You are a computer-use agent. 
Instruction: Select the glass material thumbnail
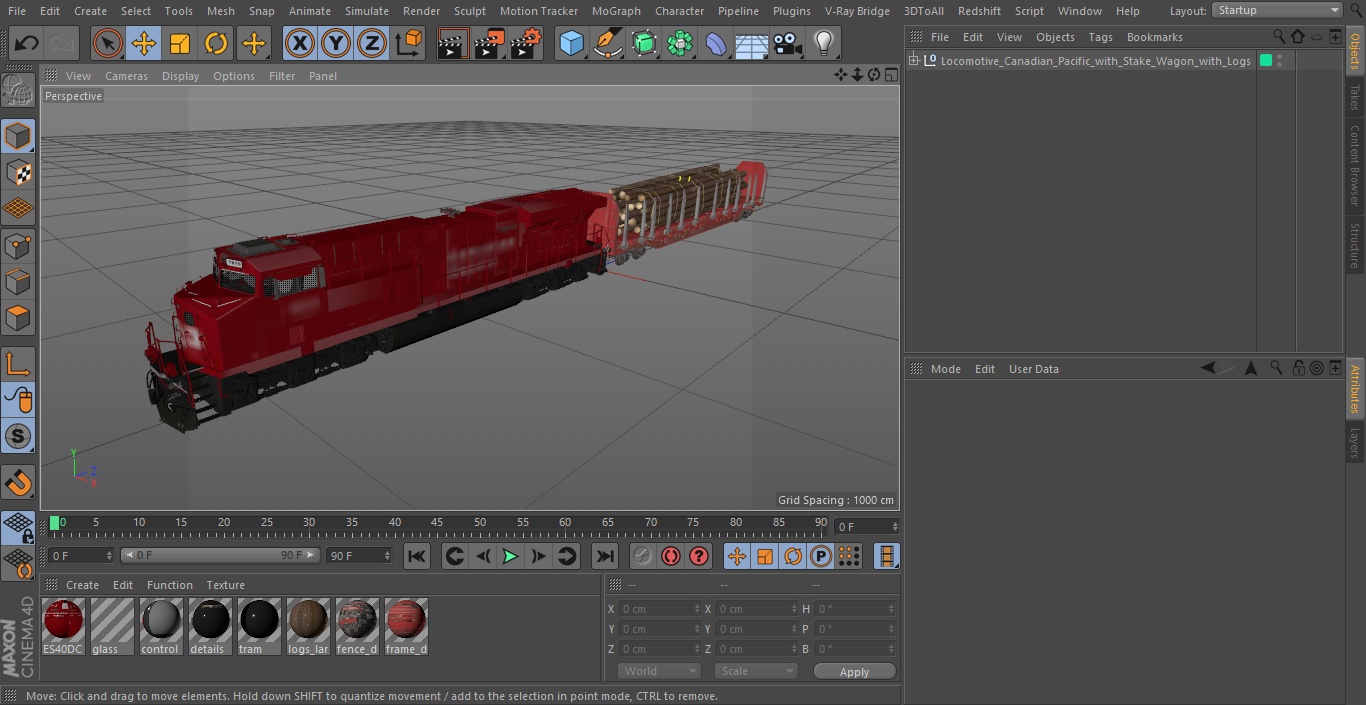click(112, 626)
